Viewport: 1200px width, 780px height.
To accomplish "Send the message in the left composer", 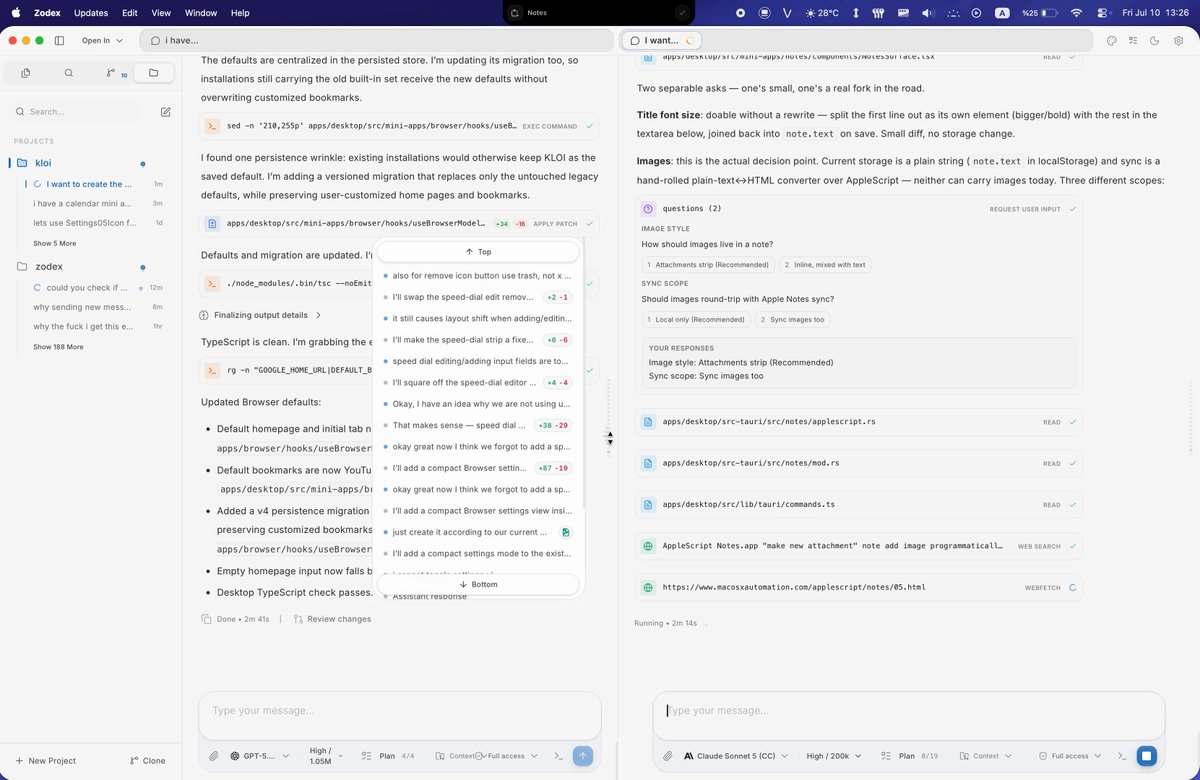I will tap(584, 756).
